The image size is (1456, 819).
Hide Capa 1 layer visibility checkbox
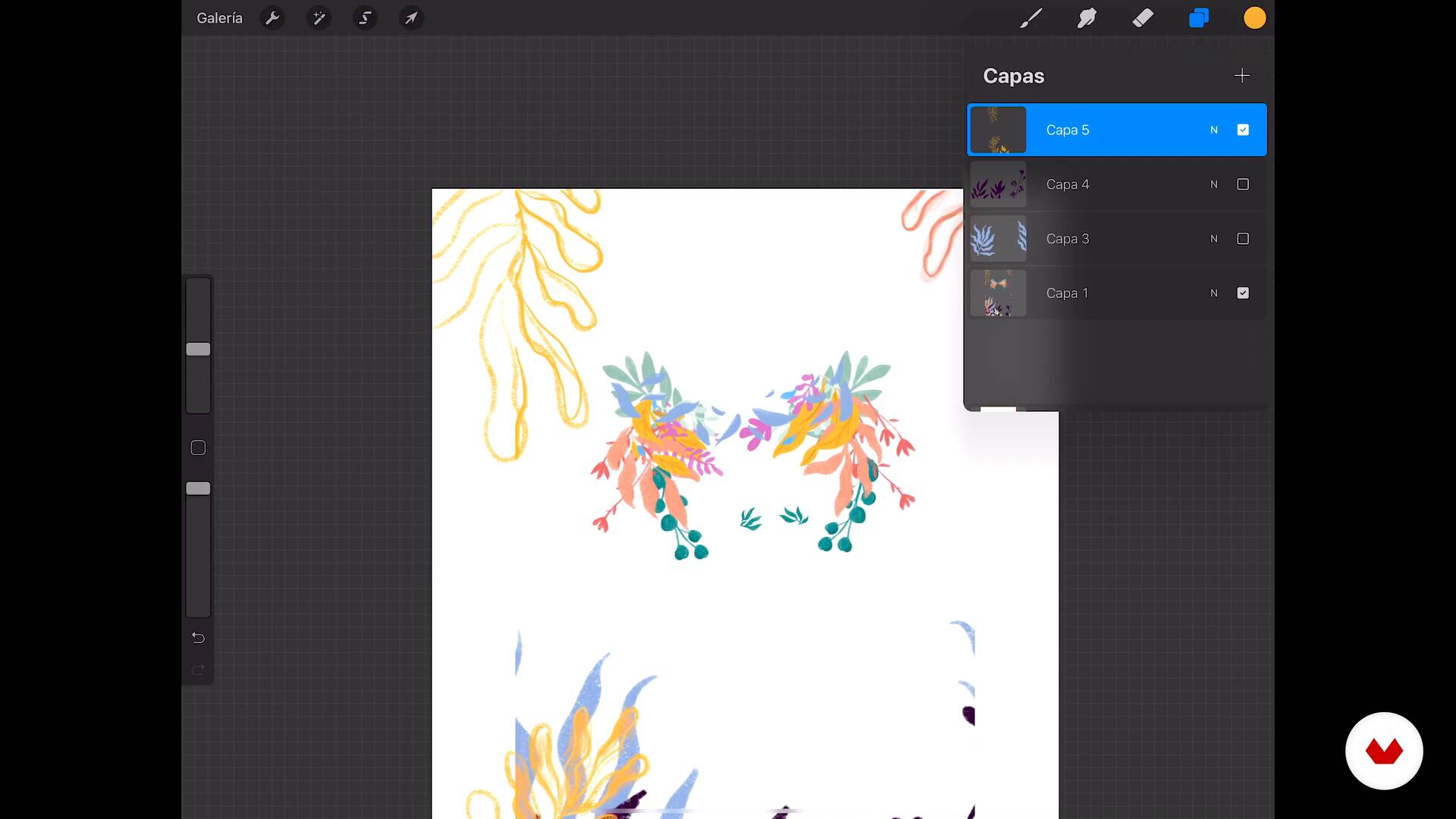coord(1243,293)
